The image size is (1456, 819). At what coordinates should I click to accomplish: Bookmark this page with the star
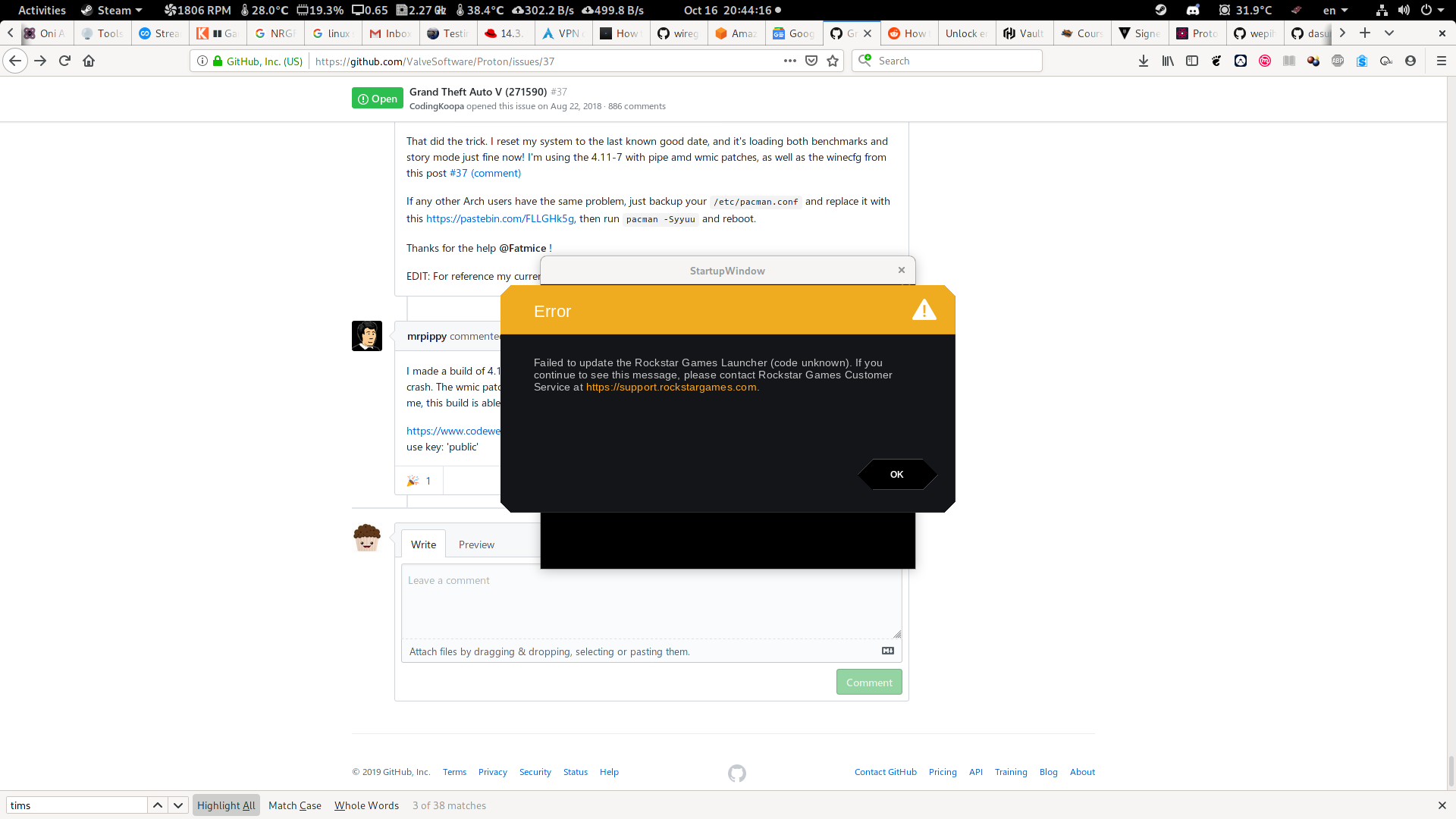[833, 61]
